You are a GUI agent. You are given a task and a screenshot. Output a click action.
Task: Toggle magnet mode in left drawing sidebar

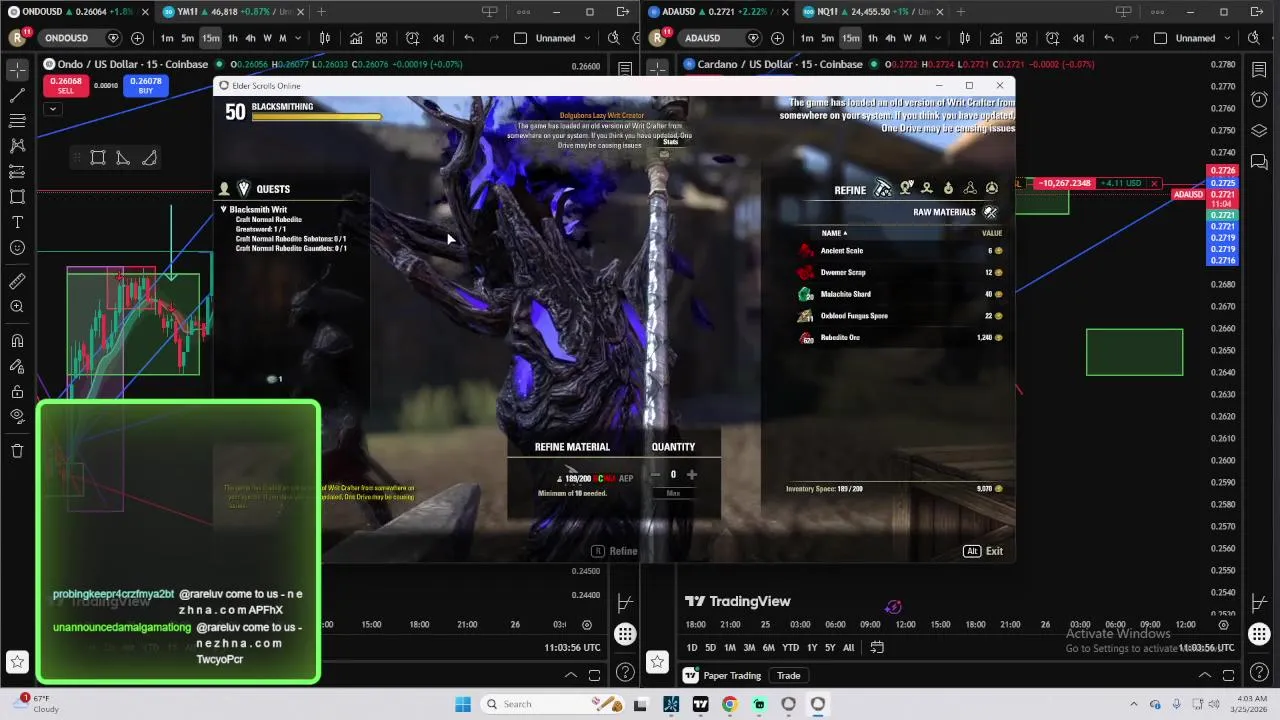click(17, 340)
